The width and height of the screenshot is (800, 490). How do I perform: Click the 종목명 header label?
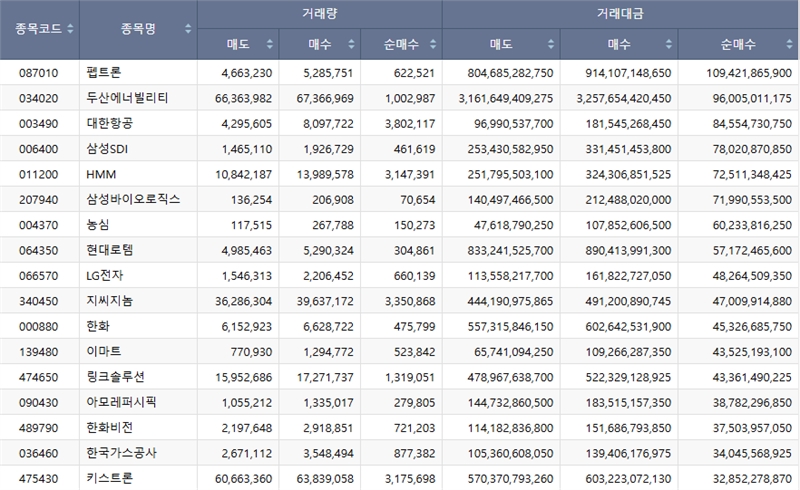(138, 29)
